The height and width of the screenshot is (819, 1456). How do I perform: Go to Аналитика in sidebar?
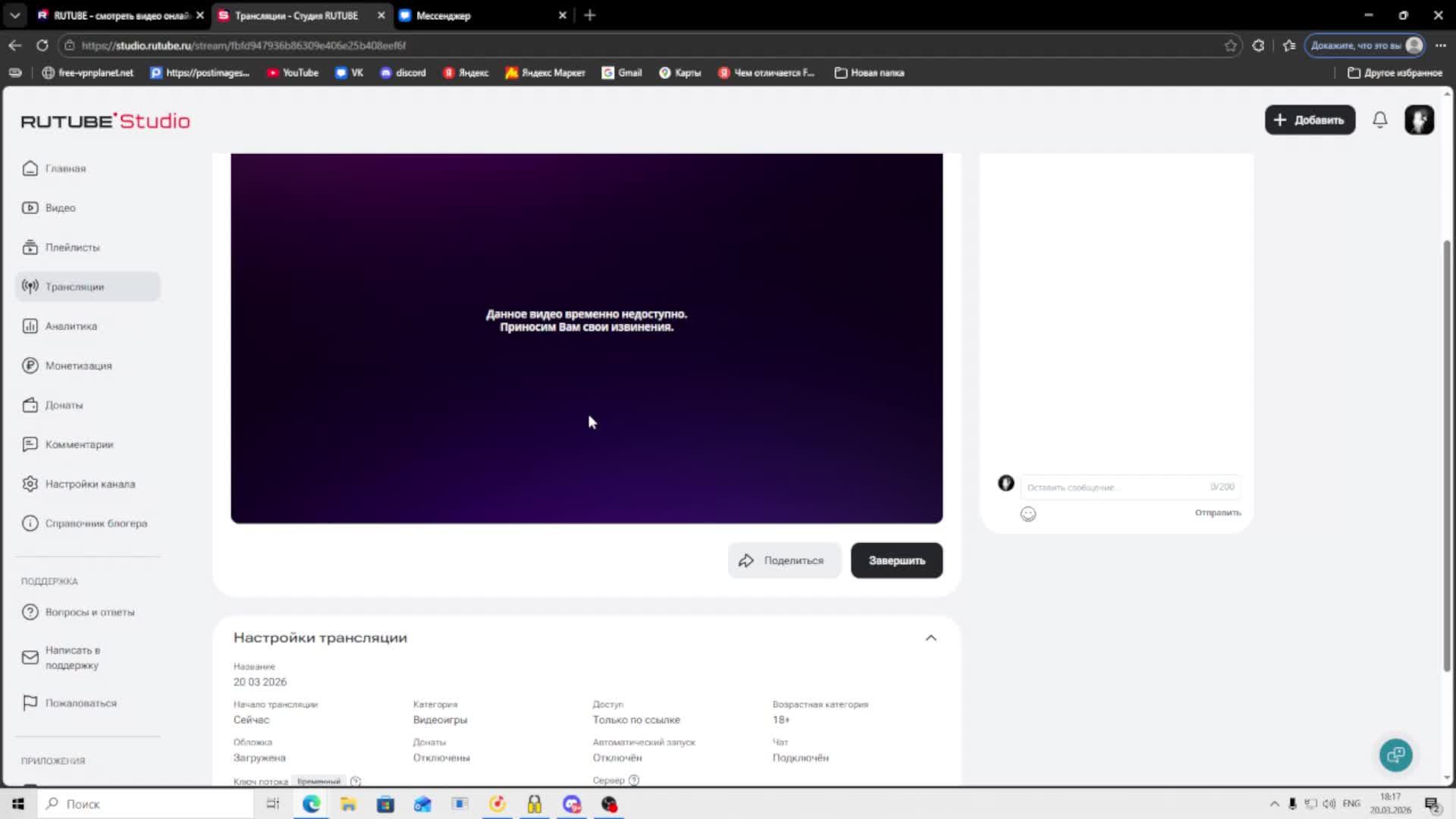tap(71, 326)
